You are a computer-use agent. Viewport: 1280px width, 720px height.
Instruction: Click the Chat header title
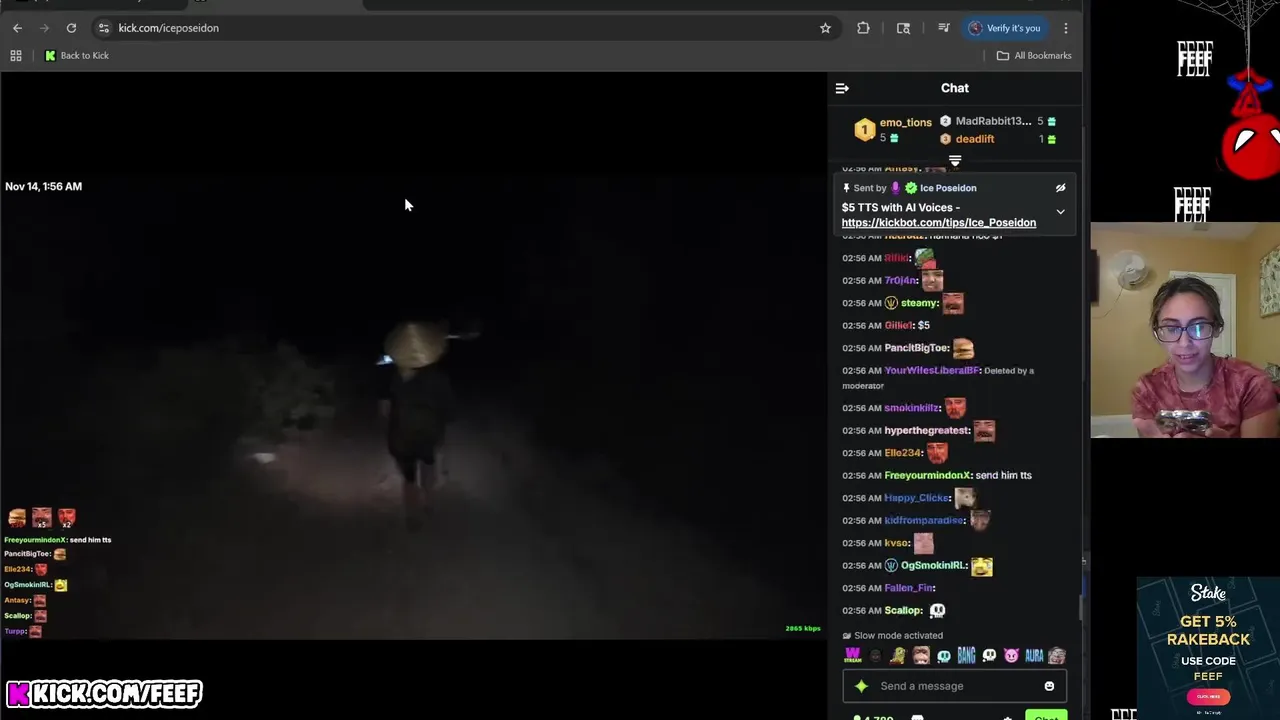click(x=955, y=88)
